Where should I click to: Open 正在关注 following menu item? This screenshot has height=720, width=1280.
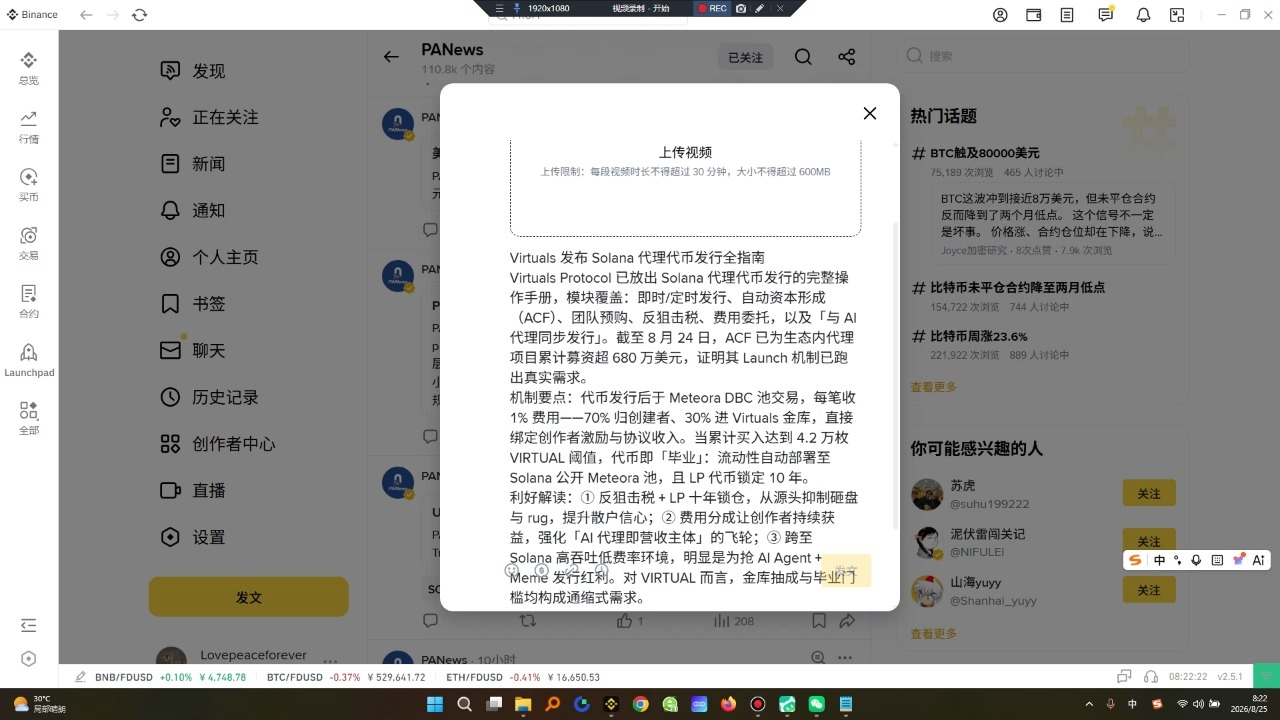coord(209,117)
